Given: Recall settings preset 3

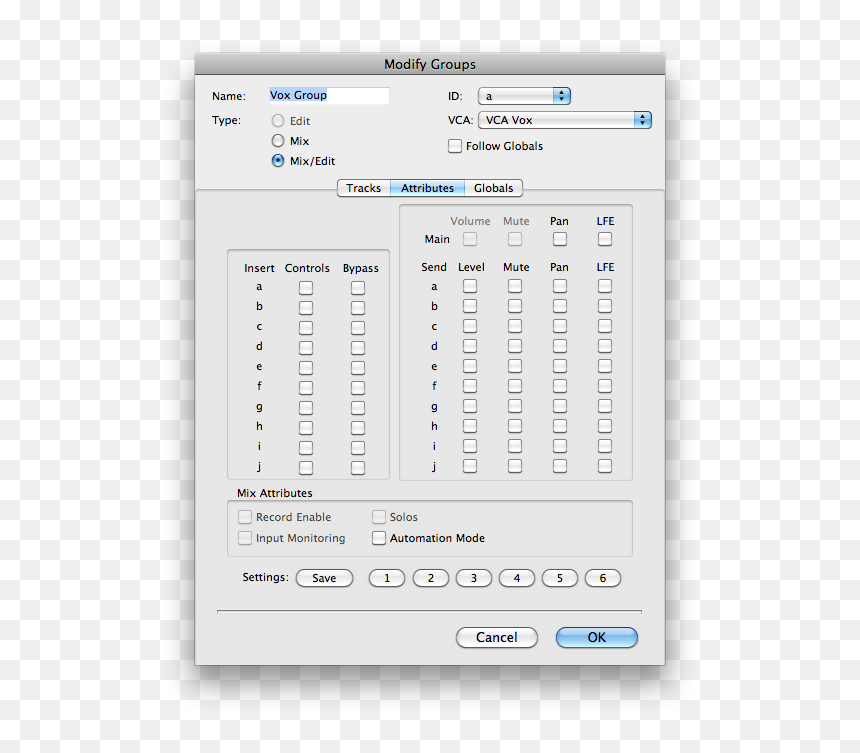Looking at the screenshot, I should (473, 578).
